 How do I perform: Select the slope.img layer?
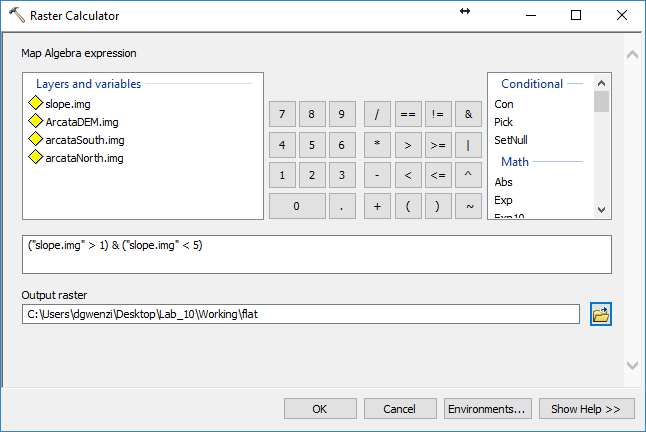pos(68,104)
